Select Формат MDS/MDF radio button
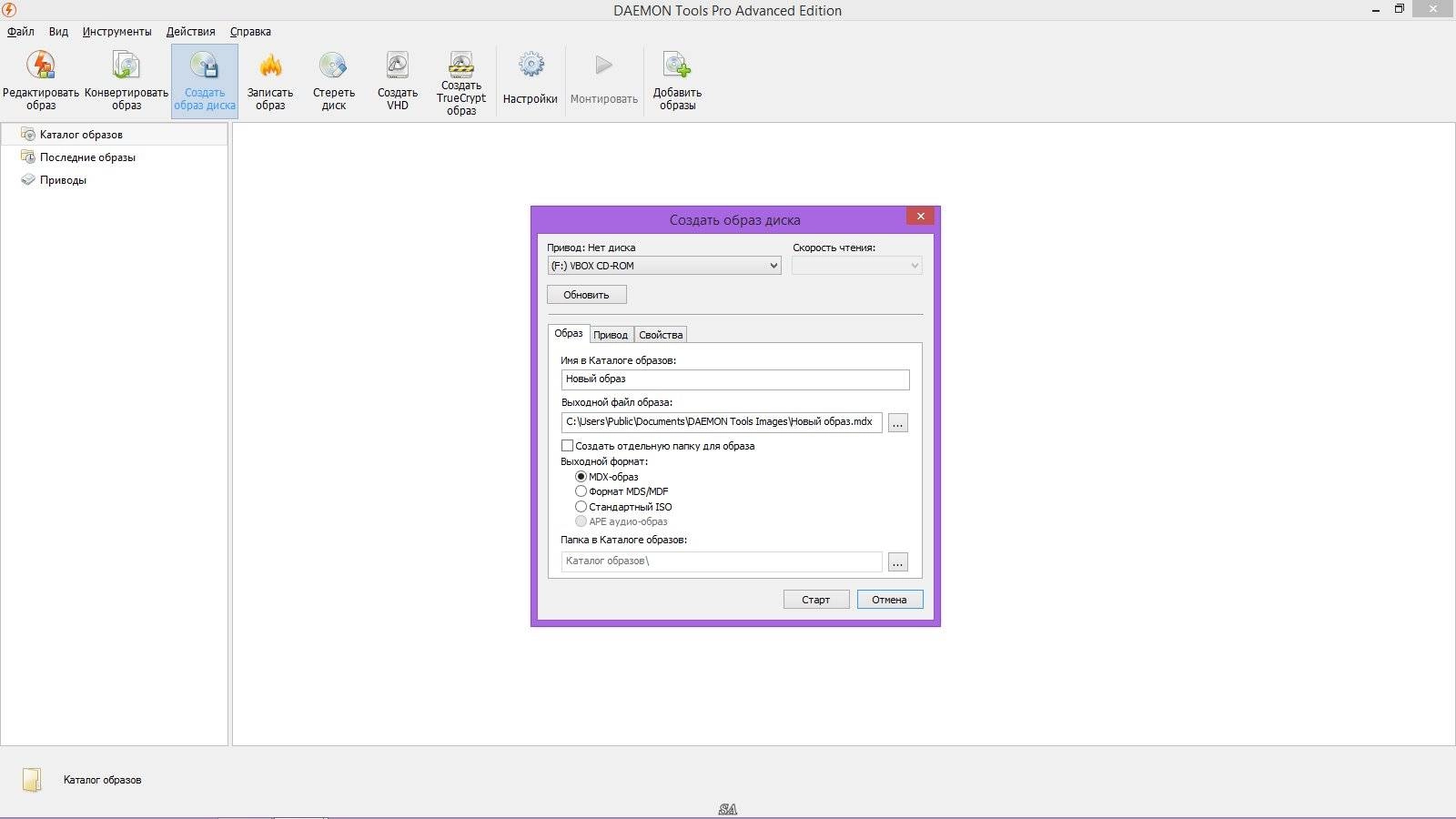Image resolution: width=1456 pixels, height=819 pixels. pyautogui.click(x=581, y=491)
